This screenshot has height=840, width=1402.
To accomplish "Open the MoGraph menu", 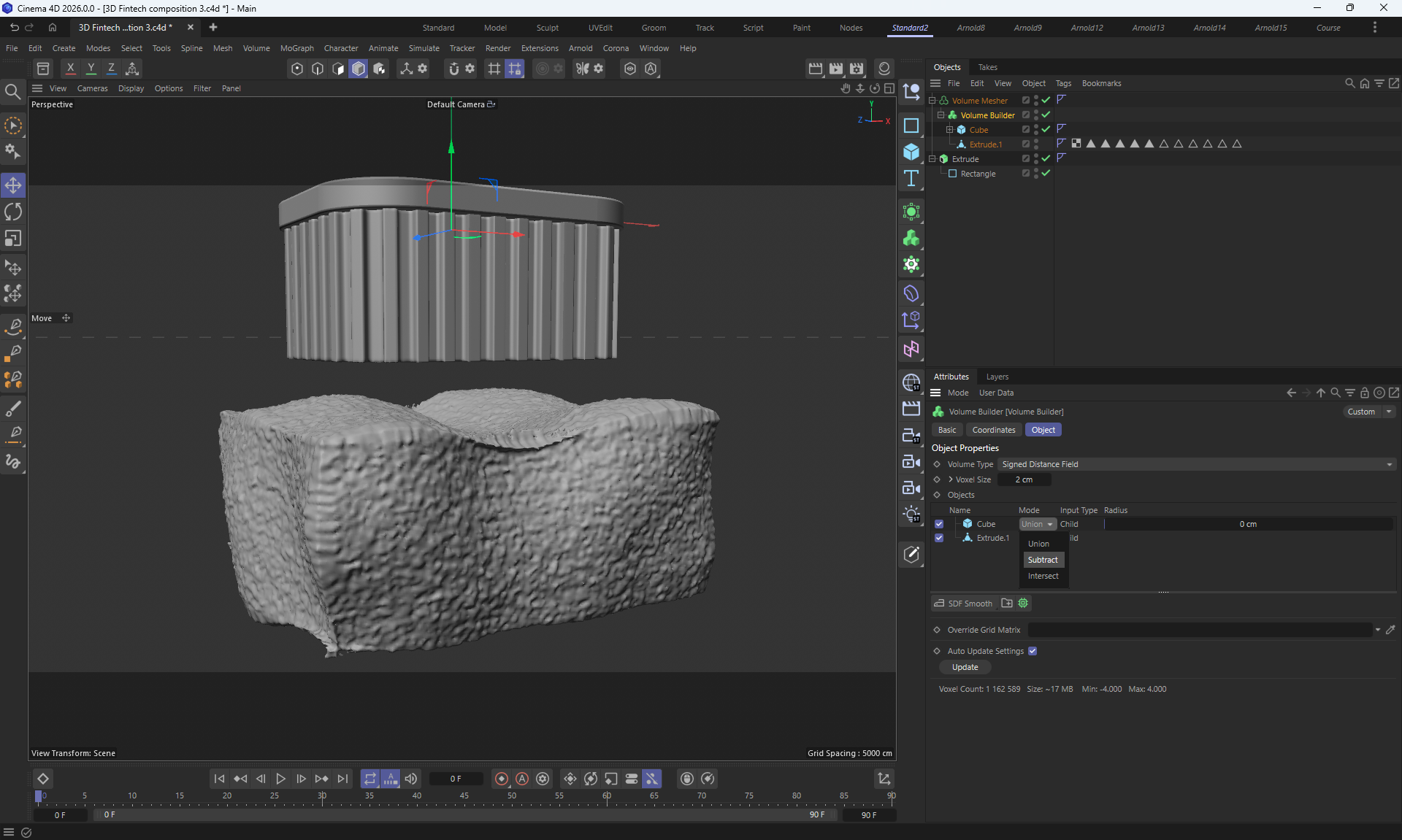I will point(296,48).
